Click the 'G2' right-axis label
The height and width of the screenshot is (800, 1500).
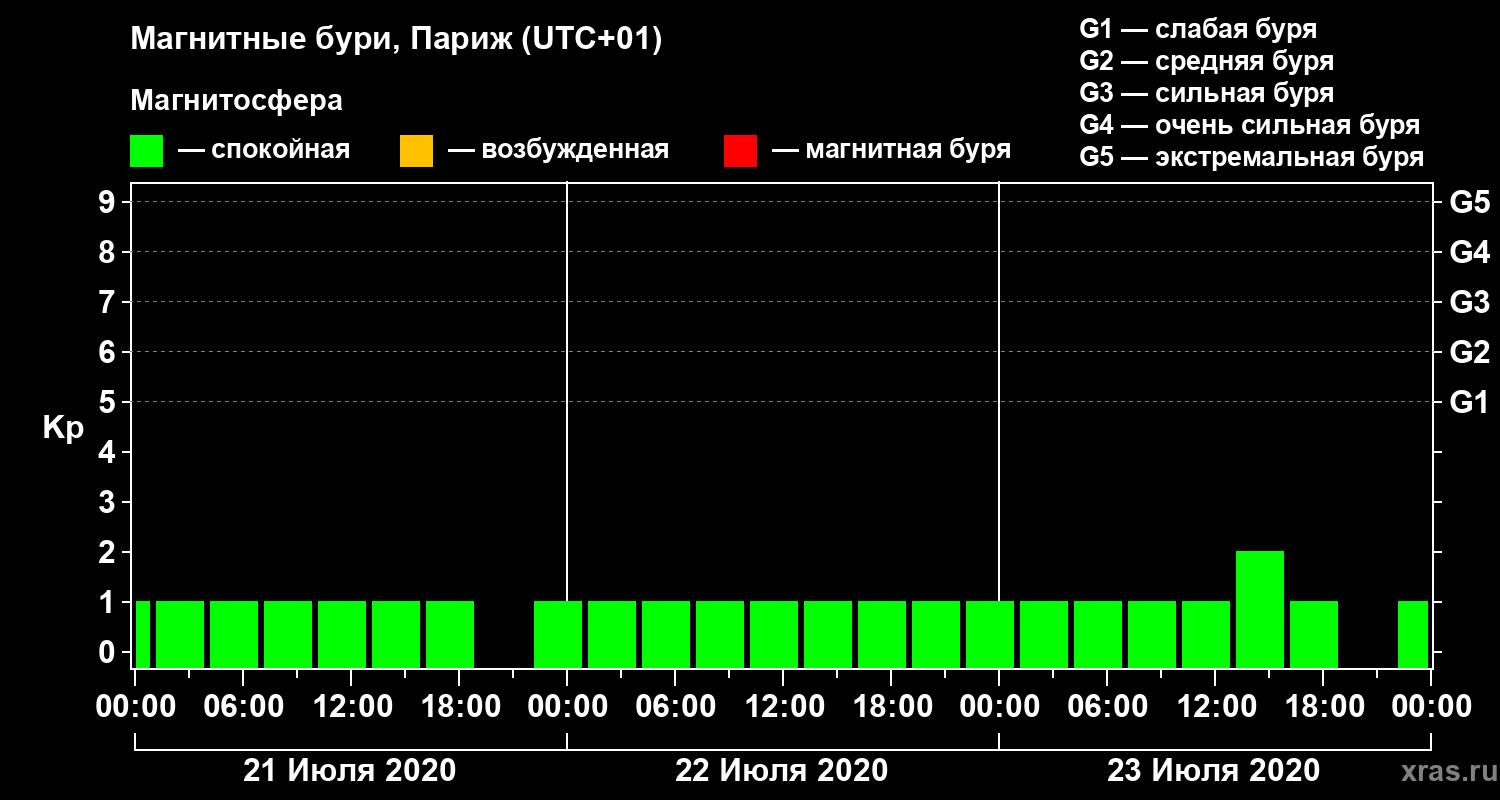pos(1469,352)
